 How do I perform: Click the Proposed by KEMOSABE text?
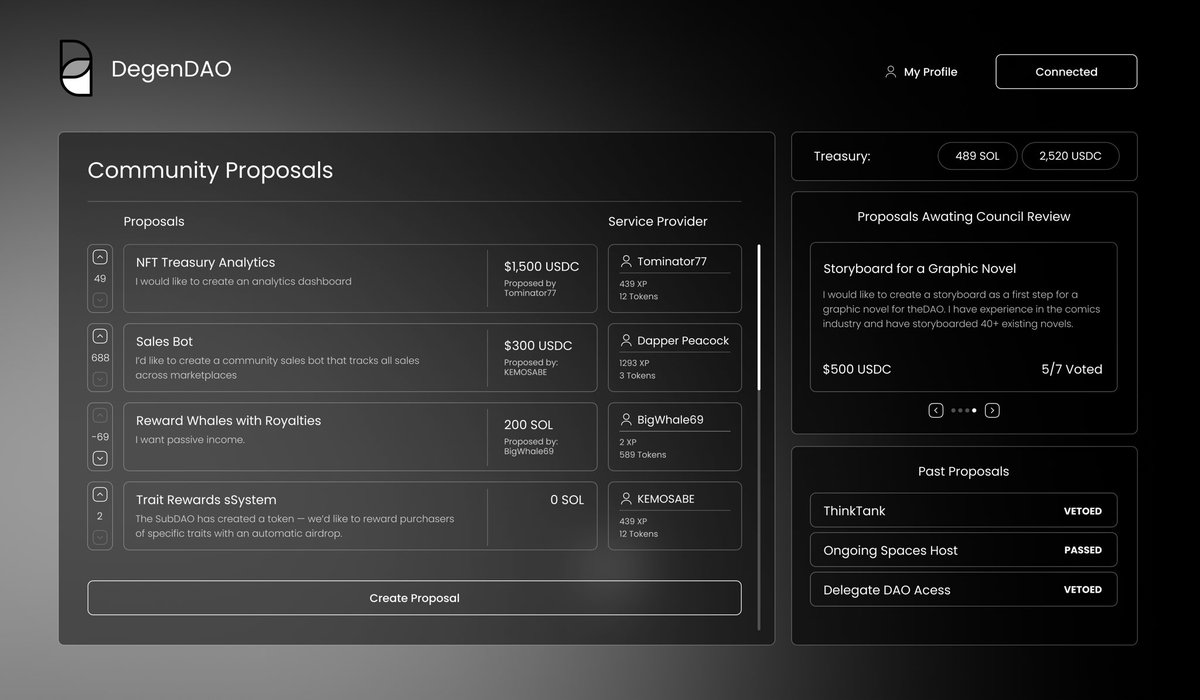tap(531, 367)
